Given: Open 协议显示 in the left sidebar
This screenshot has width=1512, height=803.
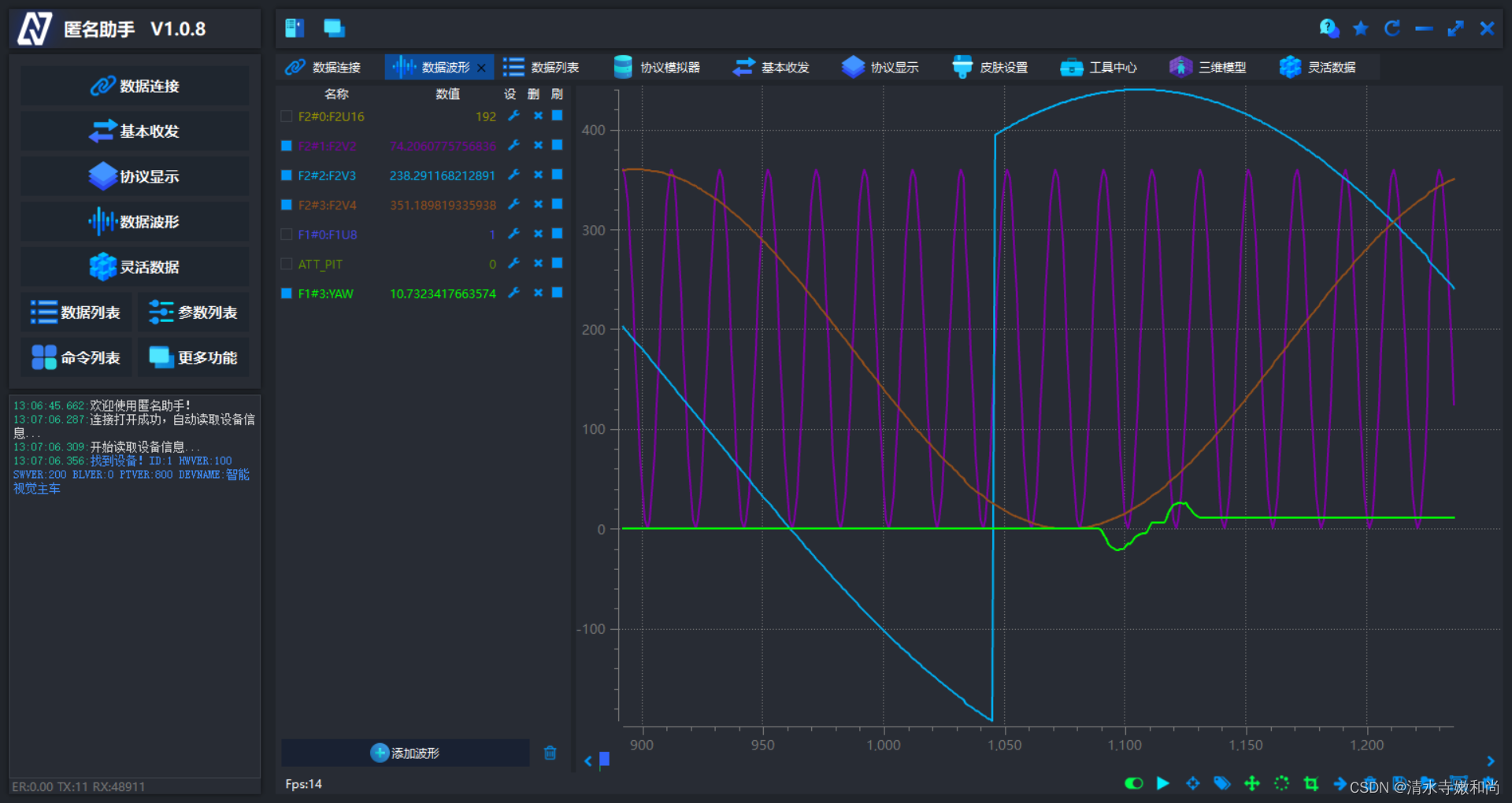Looking at the screenshot, I should (x=135, y=176).
